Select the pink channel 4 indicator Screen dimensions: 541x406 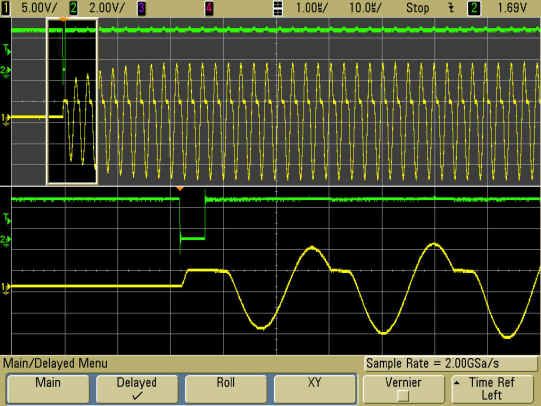pyautogui.click(x=209, y=8)
